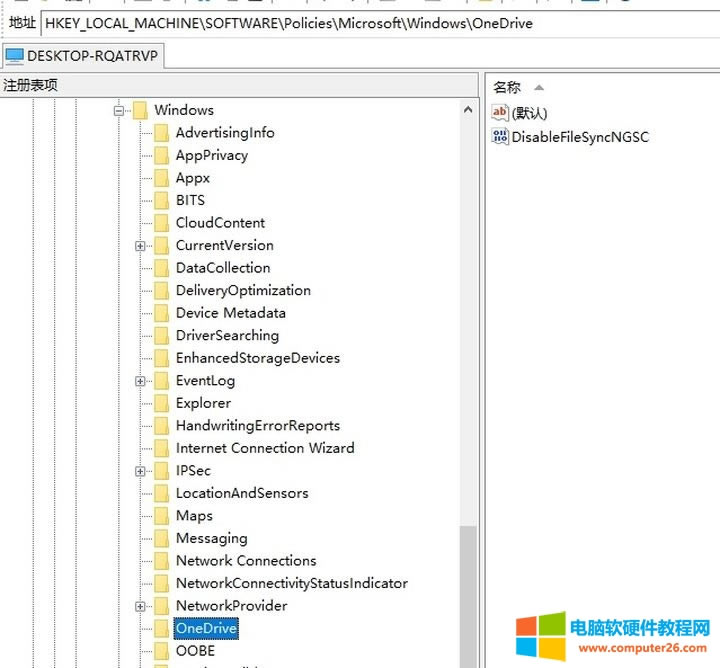Switch to the DESKTOP-RQATRVP tab
The height and width of the screenshot is (668, 720).
click(82, 56)
